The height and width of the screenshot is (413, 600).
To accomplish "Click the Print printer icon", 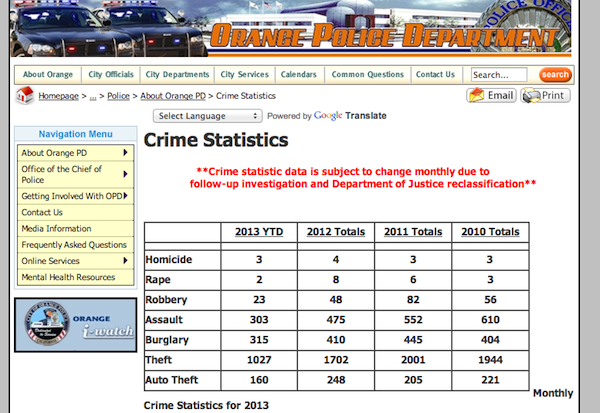I will click(531, 95).
